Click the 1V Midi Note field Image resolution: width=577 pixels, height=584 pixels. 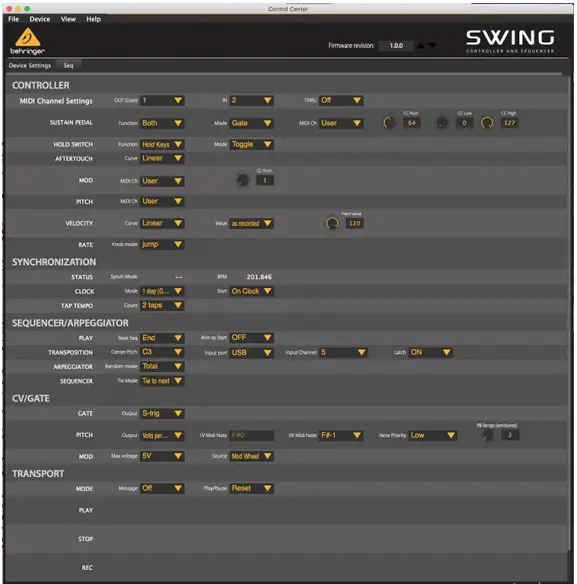pyautogui.click(x=251, y=435)
